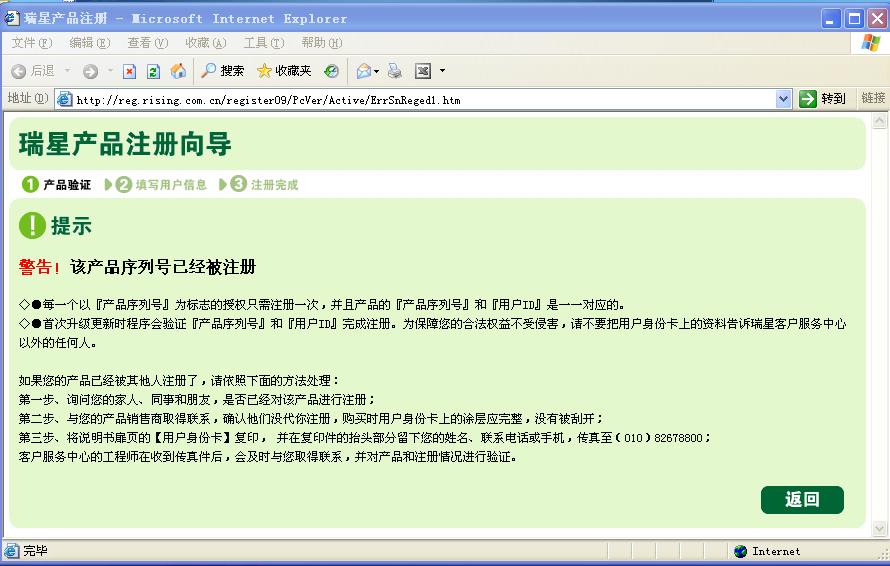Click the IE icon in the title bar

12,18
